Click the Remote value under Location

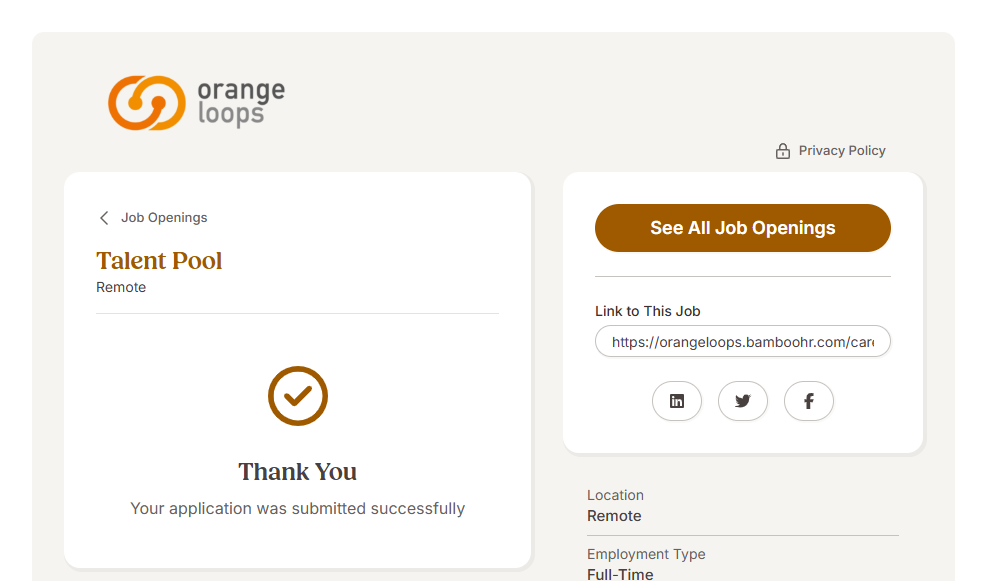[614, 516]
